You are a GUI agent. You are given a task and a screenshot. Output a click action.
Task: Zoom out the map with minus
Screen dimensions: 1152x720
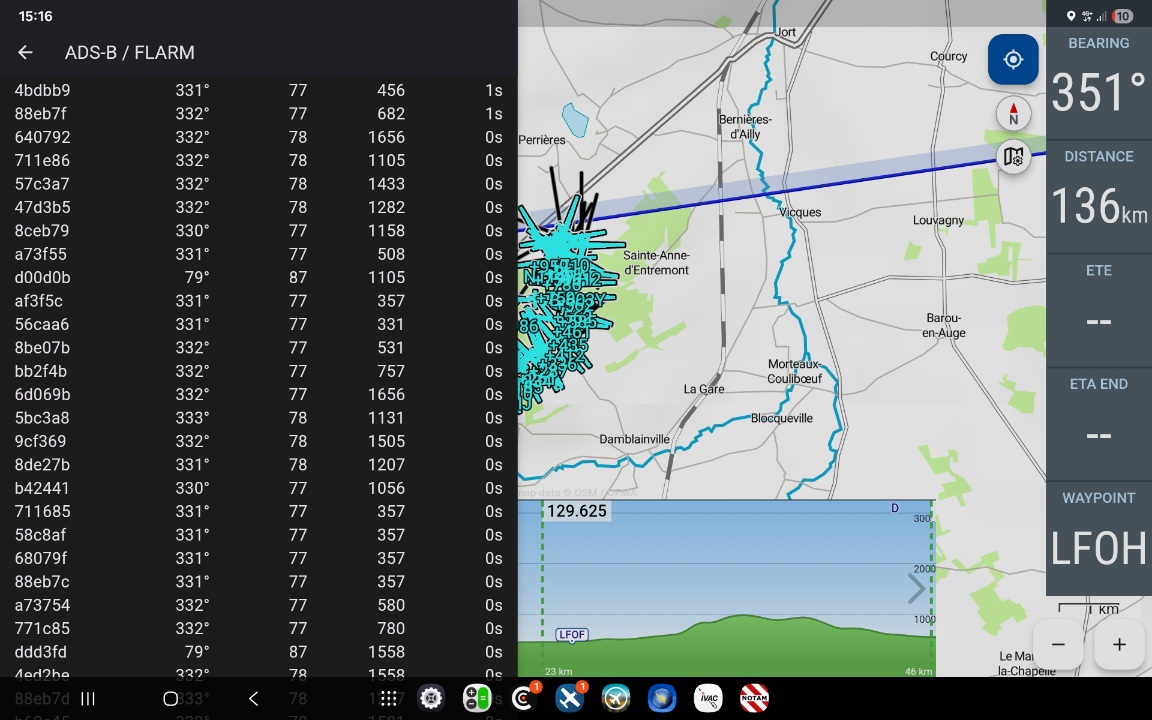coord(1058,645)
